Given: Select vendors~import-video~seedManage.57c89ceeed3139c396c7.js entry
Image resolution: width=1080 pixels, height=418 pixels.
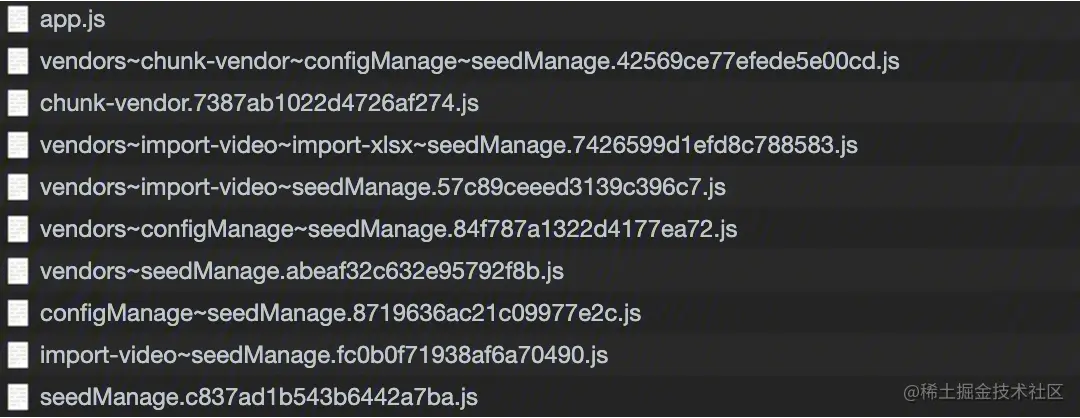Looking at the screenshot, I should coord(382,187).
